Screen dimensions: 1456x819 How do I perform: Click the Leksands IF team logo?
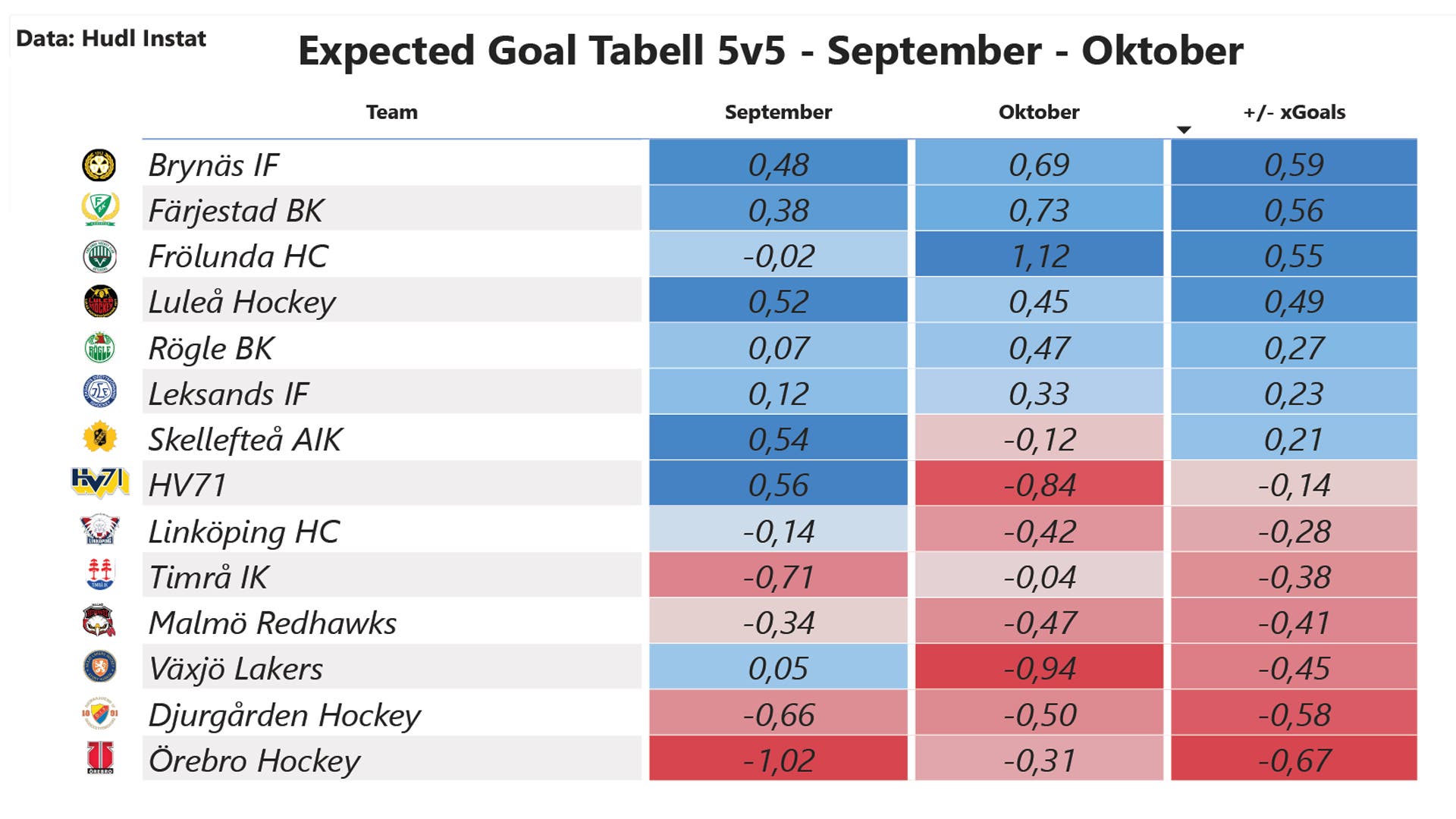[x=99, y=393]
